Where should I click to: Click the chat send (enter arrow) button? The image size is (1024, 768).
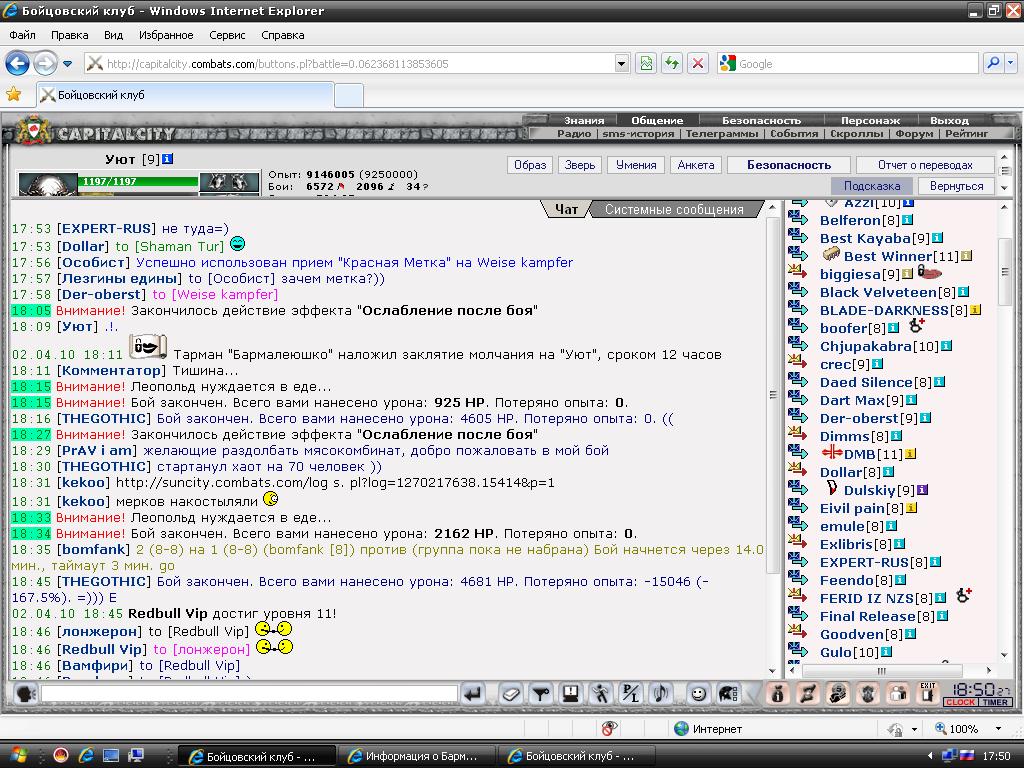pyautogui.click(x=473, y=694)
